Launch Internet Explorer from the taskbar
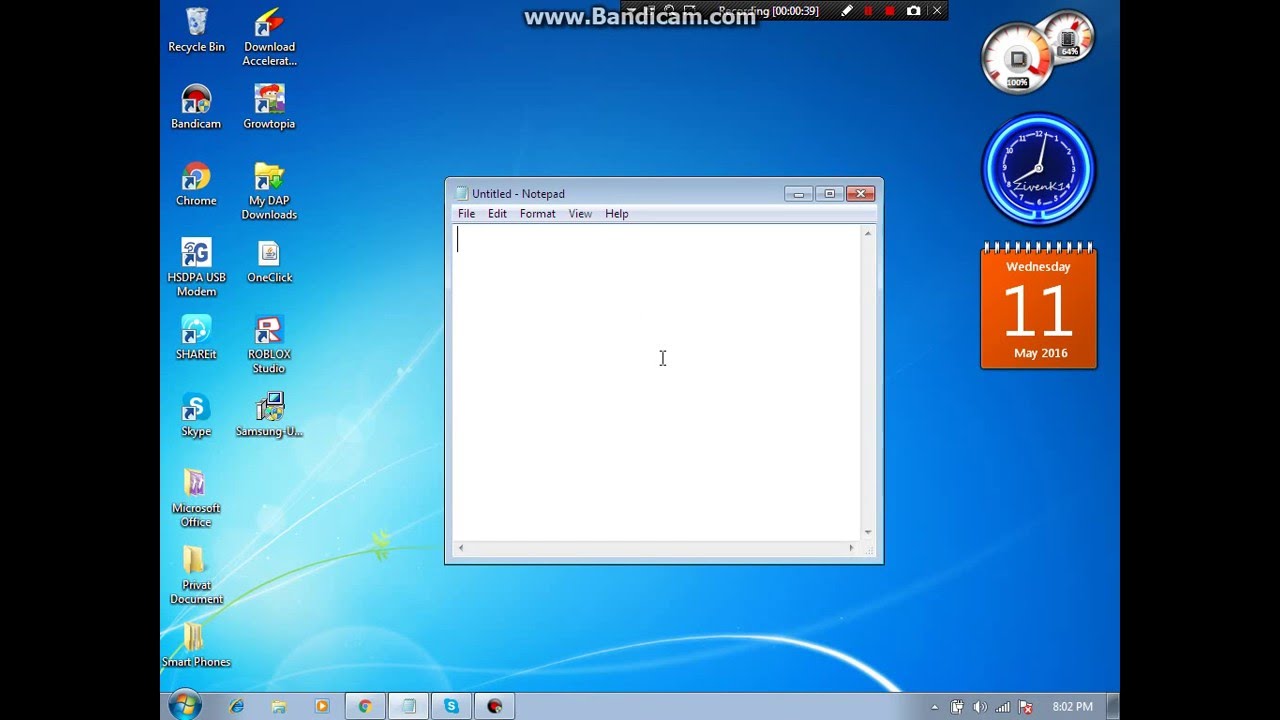The width and height of the screenshot is (1280, 720). pos(237,706)
